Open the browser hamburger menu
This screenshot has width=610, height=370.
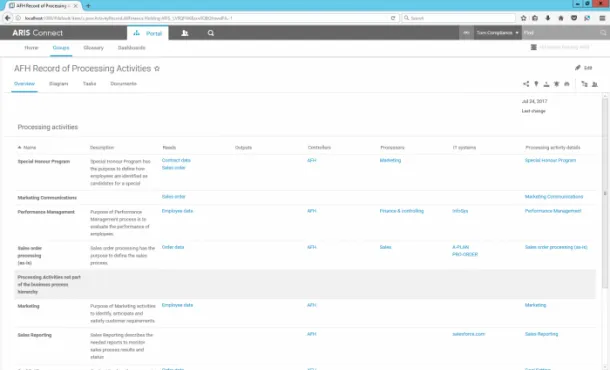pos(602,18)
